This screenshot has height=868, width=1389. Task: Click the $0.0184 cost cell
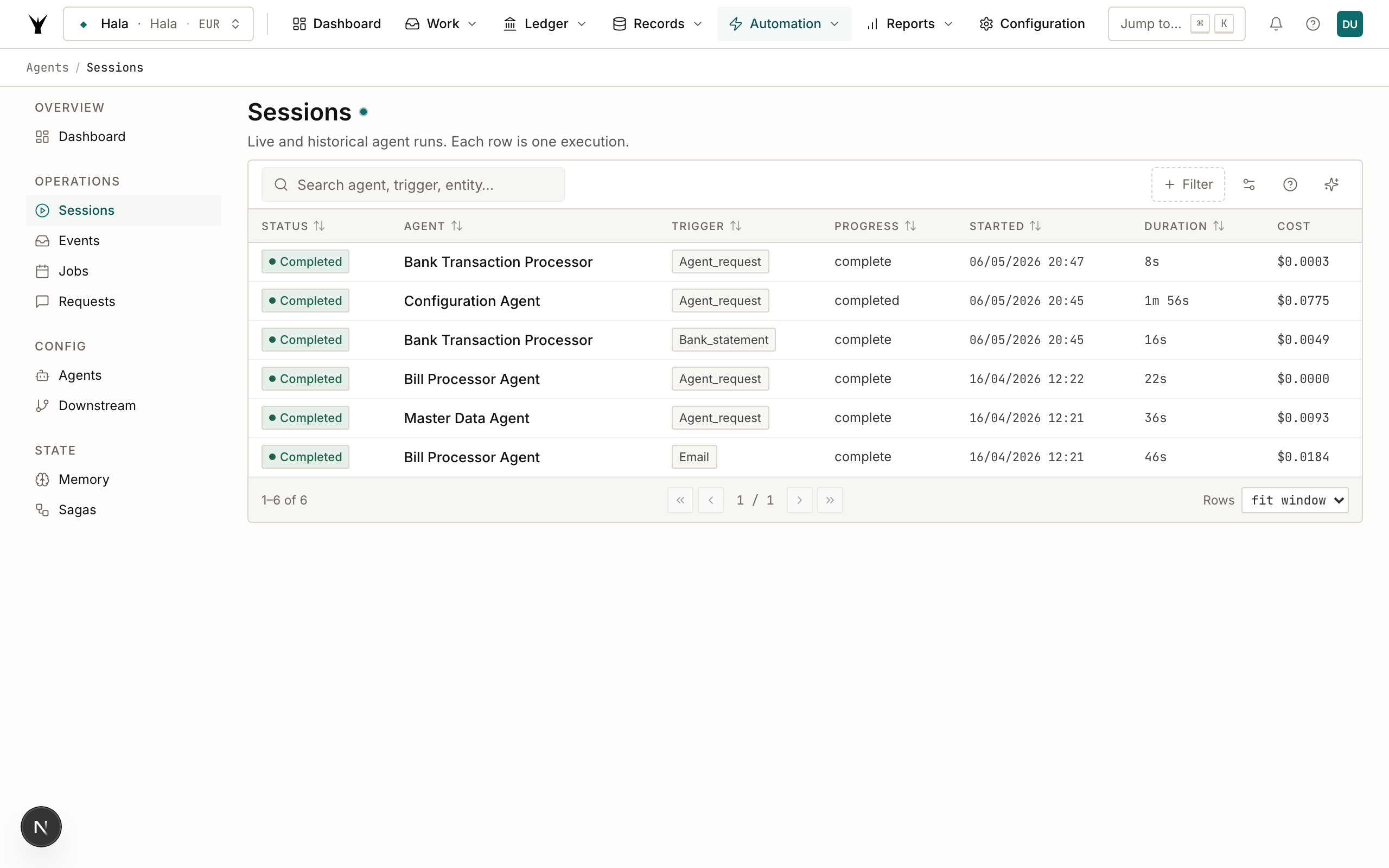coord(1303,457)
